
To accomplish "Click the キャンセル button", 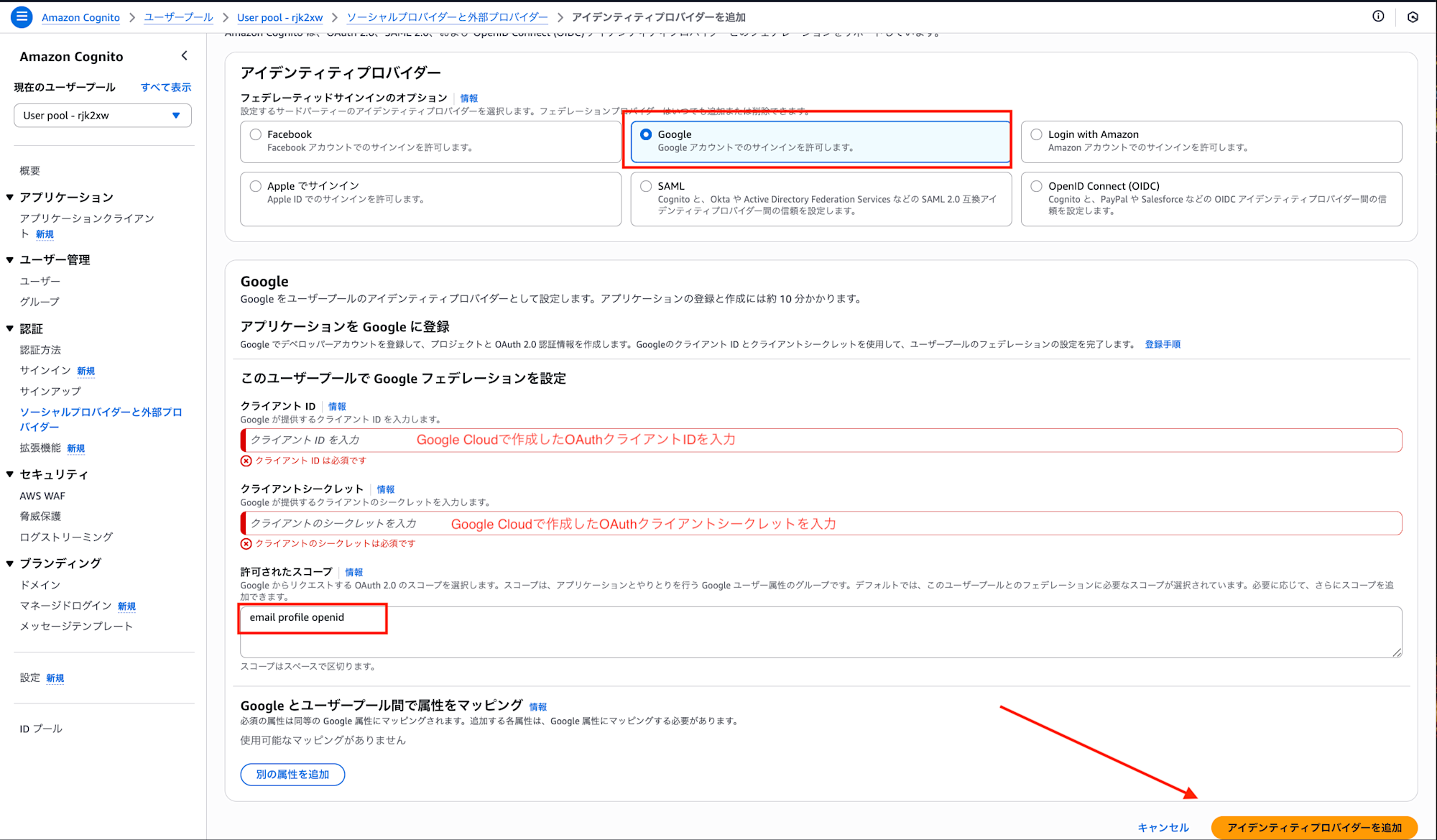I will coord(1163,828).
